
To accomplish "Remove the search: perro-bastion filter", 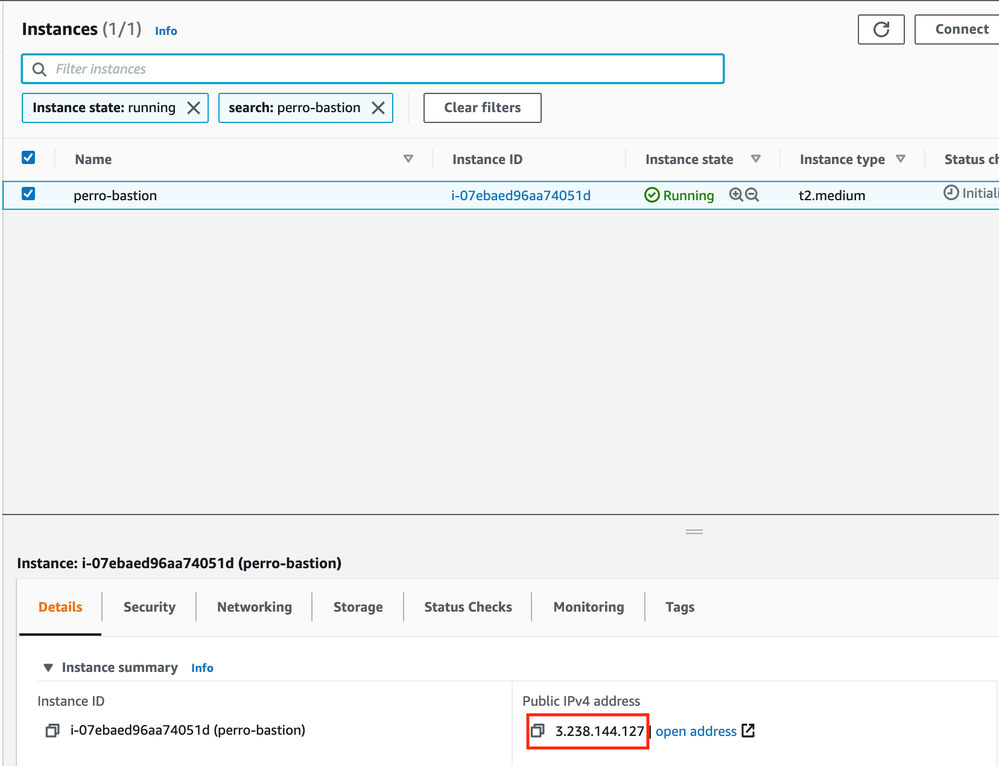I will [x=378, y=108].
